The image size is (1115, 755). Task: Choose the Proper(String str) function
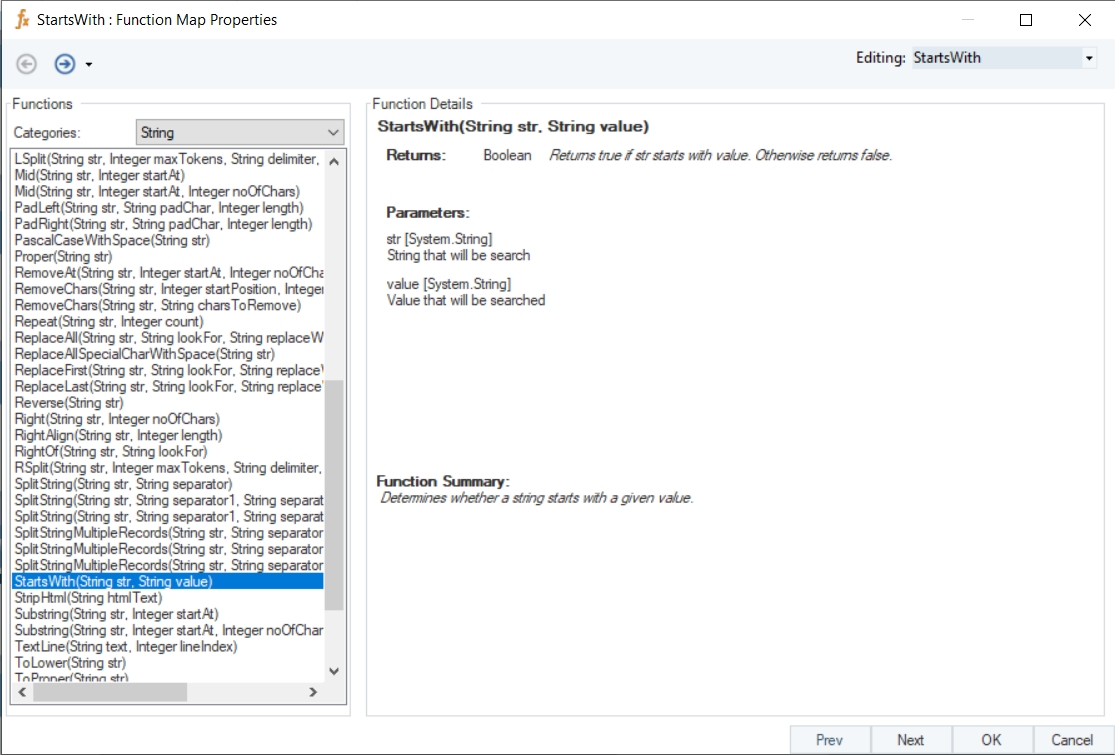[x=63, y=257]
